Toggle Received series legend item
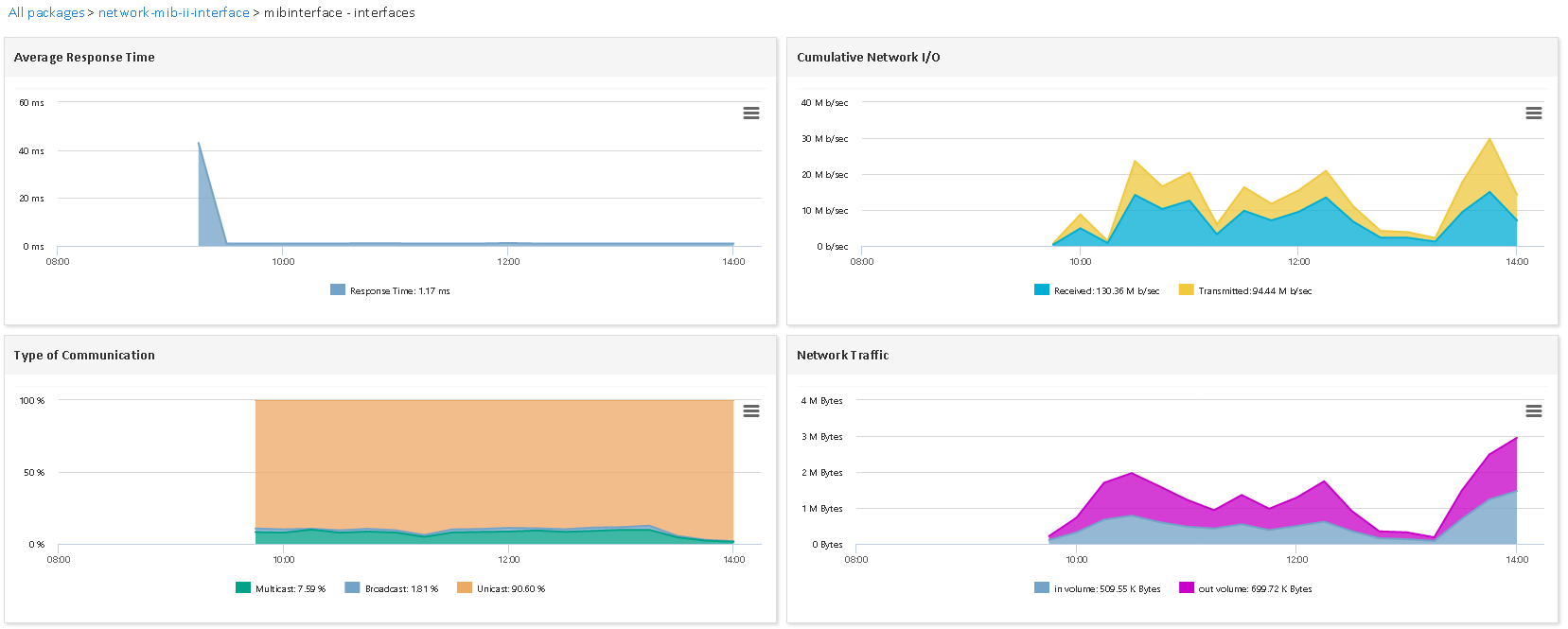Viewport: 1568px width, 629px height. pos(1106,291)
